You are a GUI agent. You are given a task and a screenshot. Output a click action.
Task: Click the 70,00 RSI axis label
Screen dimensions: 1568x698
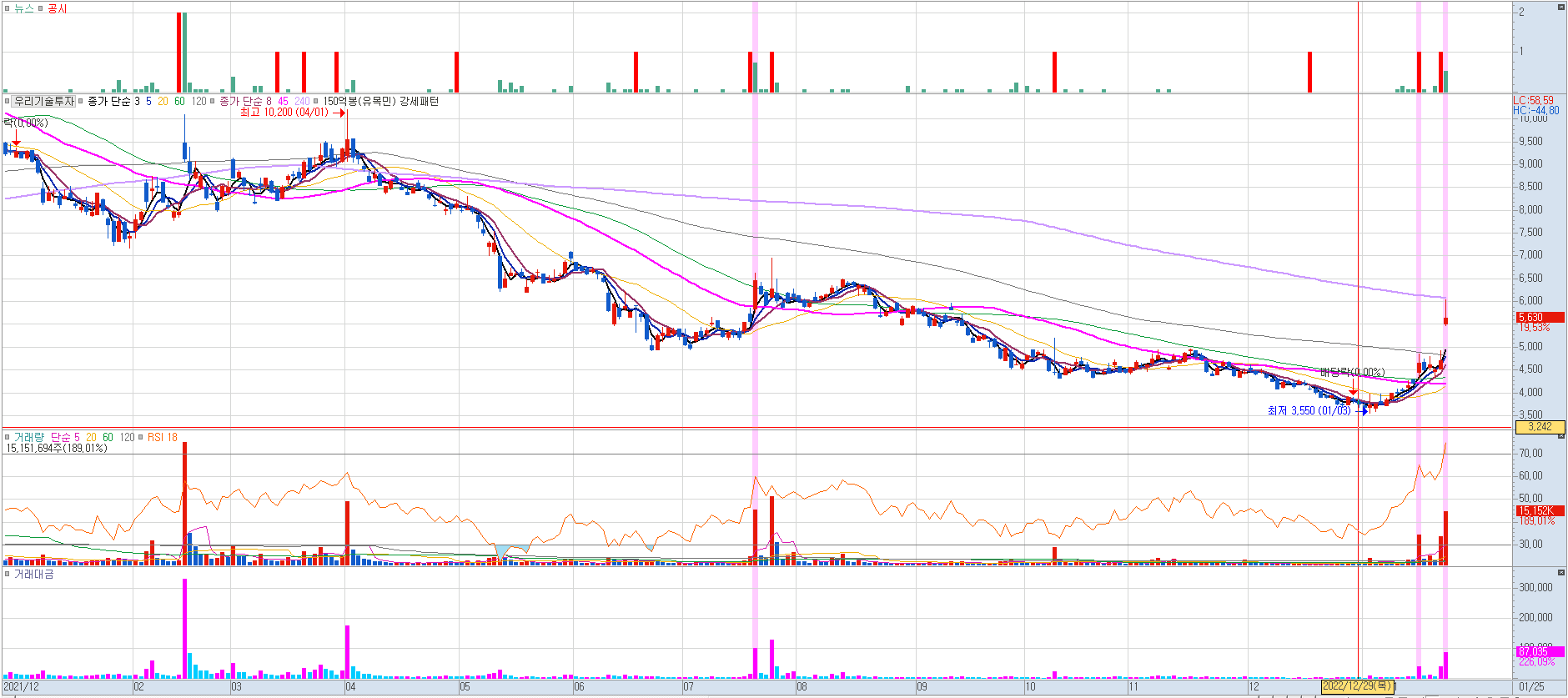(1530, 453)
